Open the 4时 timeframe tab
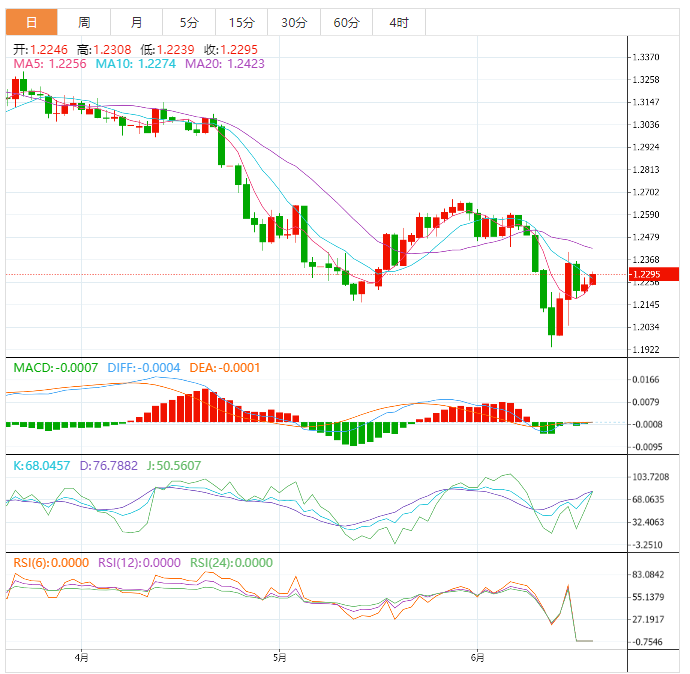This screenshot has height=674, width=690. click(399, 22)
